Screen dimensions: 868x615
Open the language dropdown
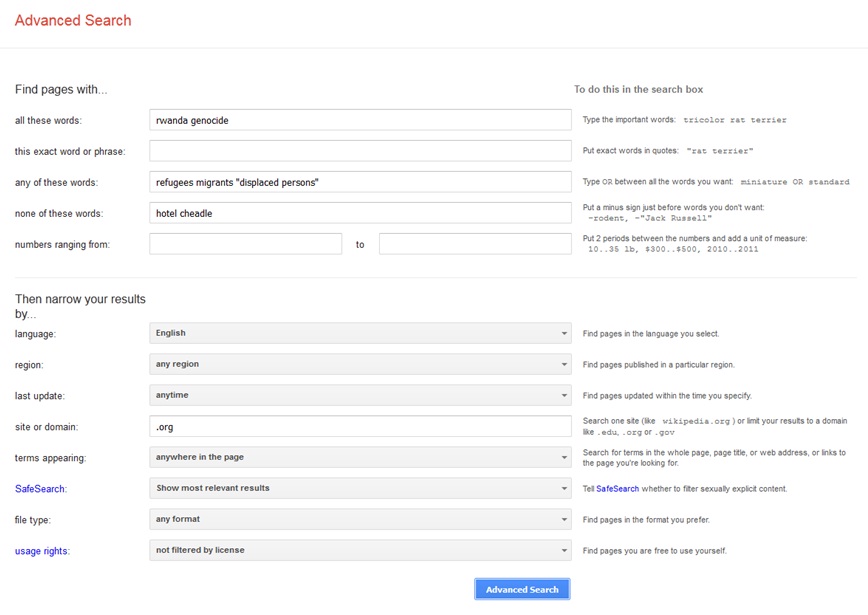tap(360, 333)
